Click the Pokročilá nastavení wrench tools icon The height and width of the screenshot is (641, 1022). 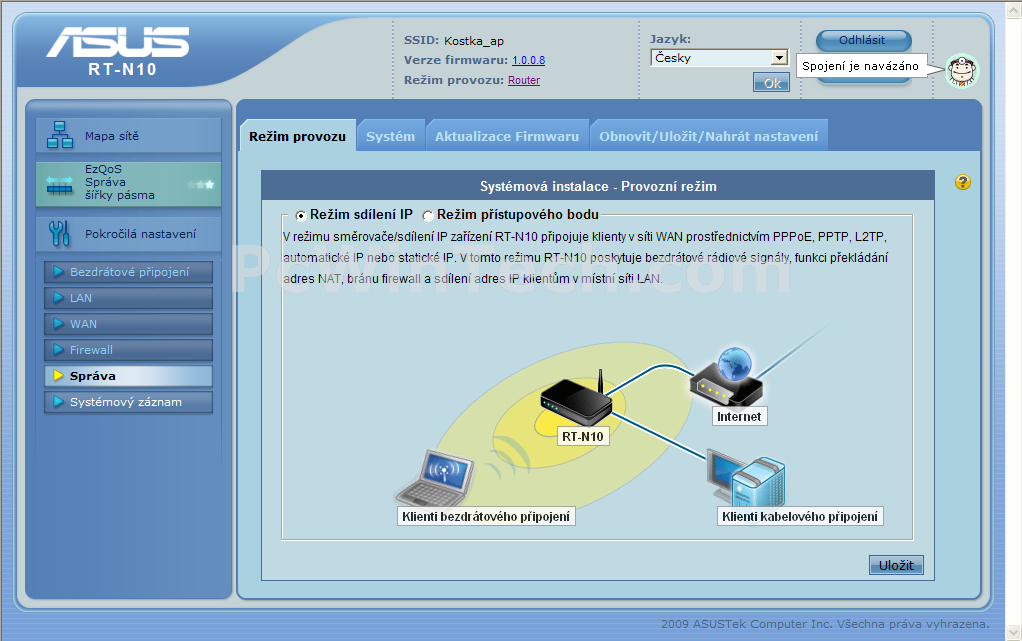59,233
